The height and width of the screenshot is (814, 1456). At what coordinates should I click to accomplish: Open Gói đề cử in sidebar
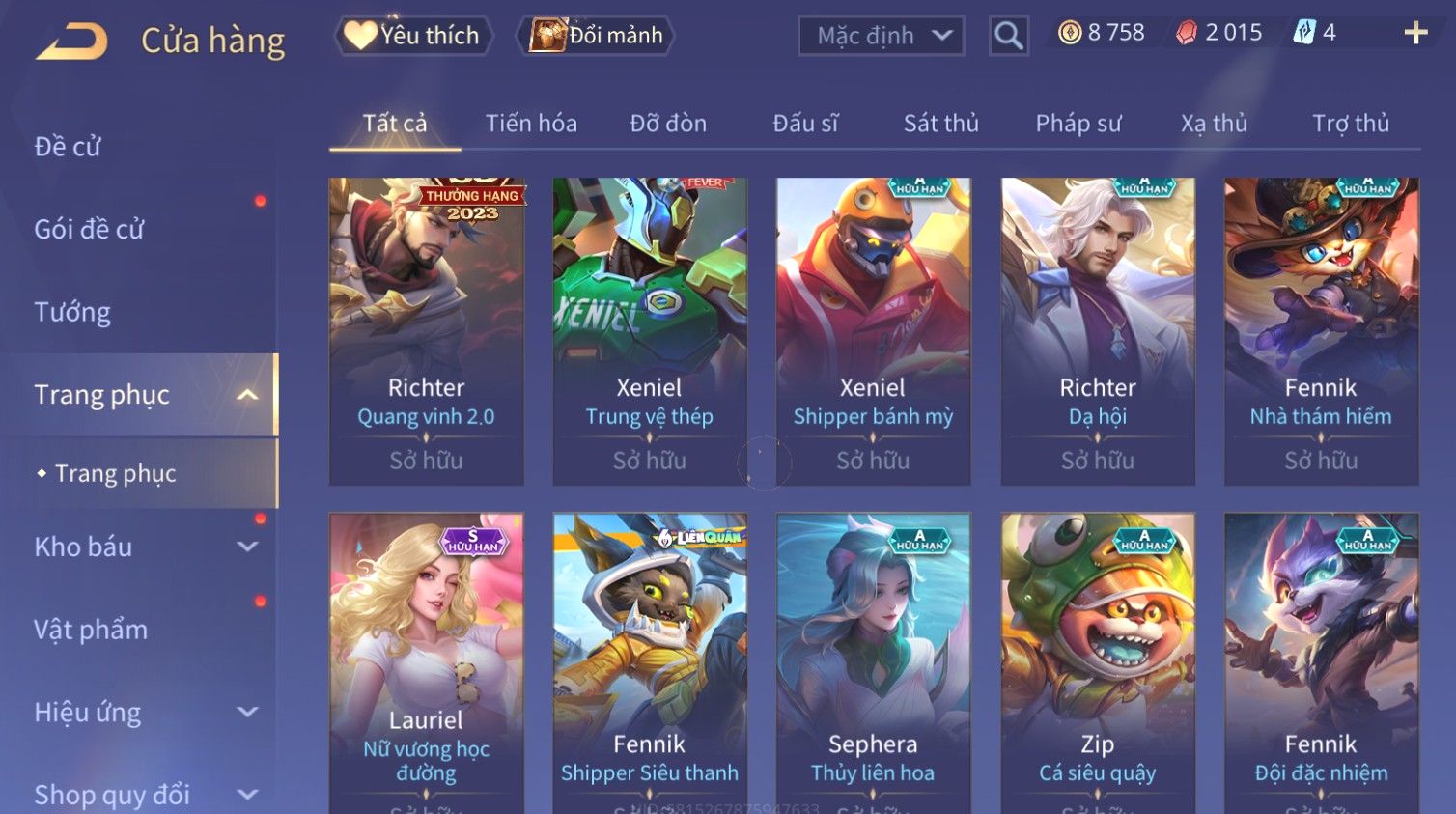tap(89, 230)
